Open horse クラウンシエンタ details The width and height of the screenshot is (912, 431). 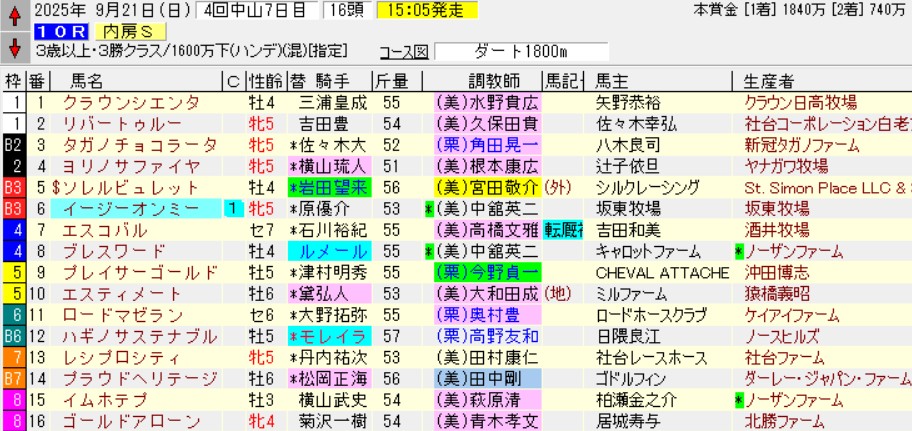pos(118,102)
